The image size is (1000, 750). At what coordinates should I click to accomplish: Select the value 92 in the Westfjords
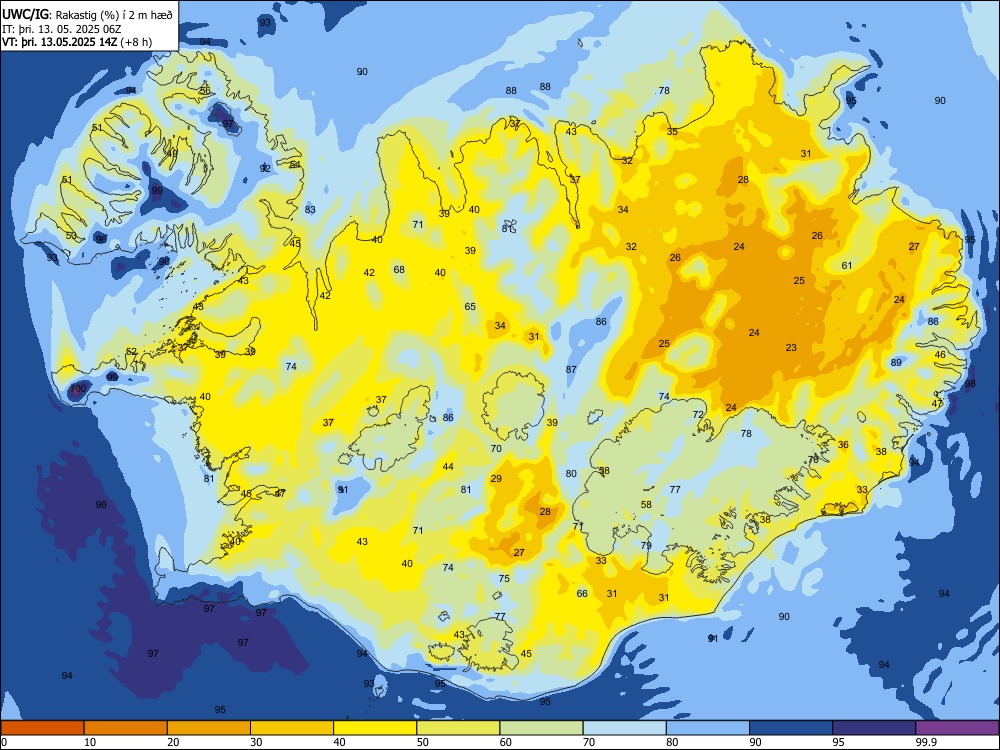tap(265, 168)
